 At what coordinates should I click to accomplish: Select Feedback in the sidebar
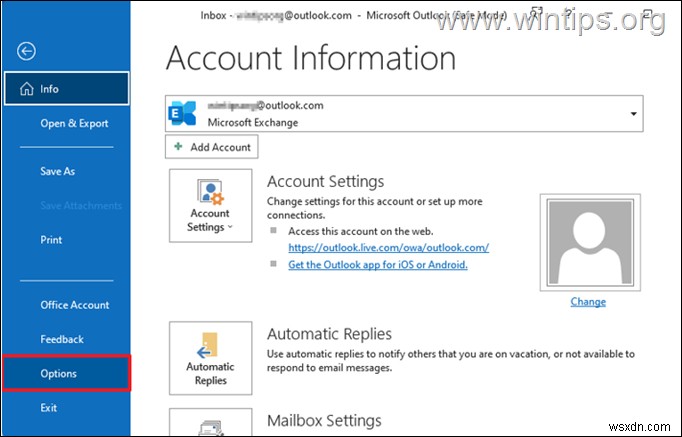click(62, 339)
